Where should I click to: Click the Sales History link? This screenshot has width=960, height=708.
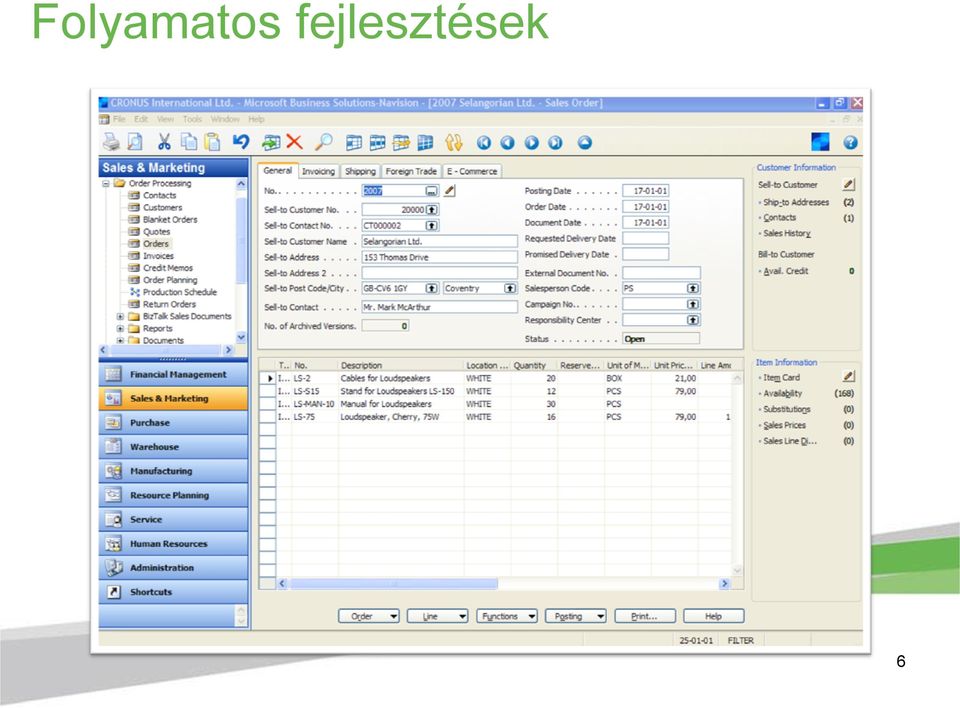[787, 233]
